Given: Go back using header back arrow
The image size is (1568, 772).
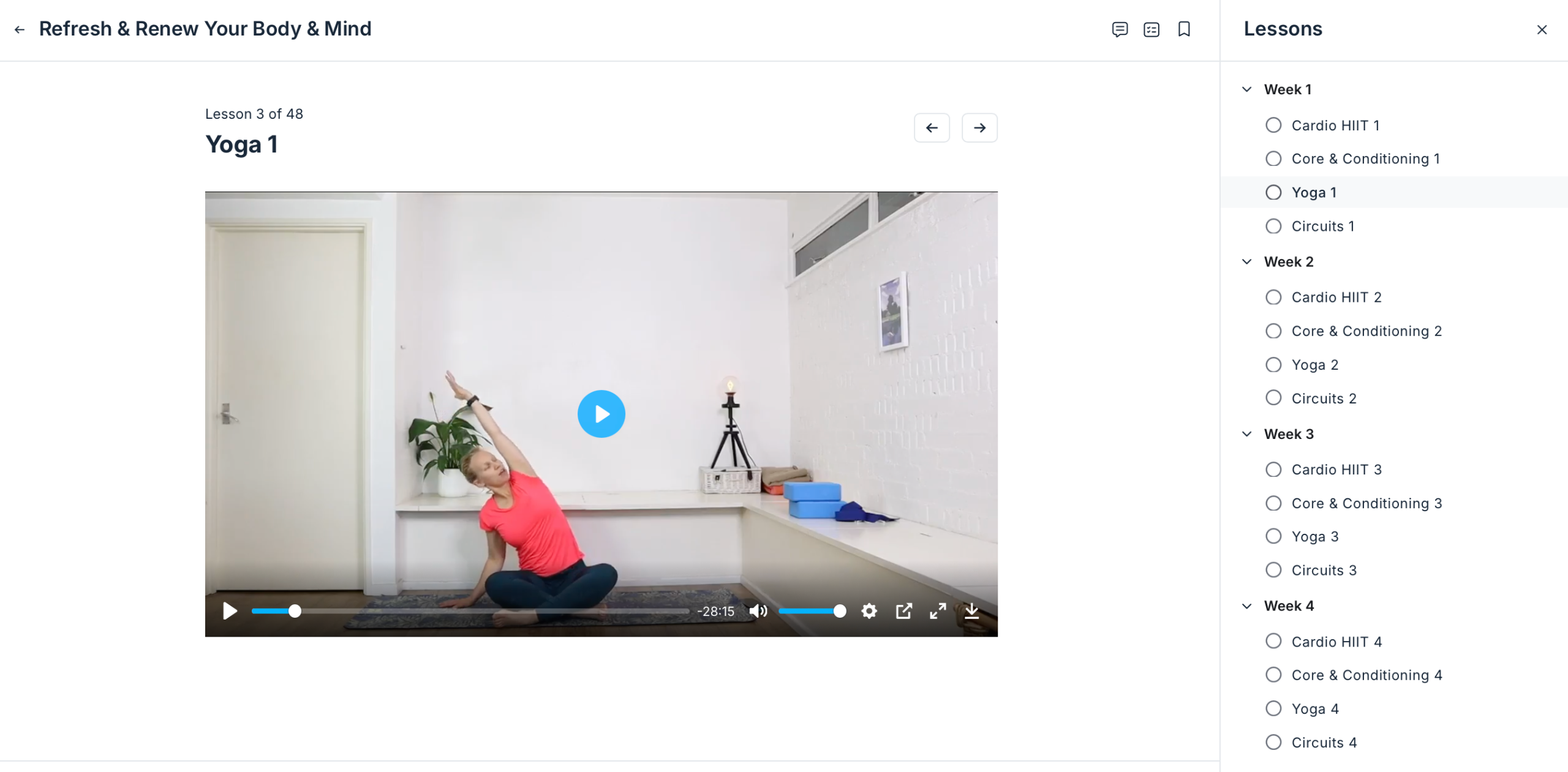Looking at the screenshot, I should pos(20,29).
